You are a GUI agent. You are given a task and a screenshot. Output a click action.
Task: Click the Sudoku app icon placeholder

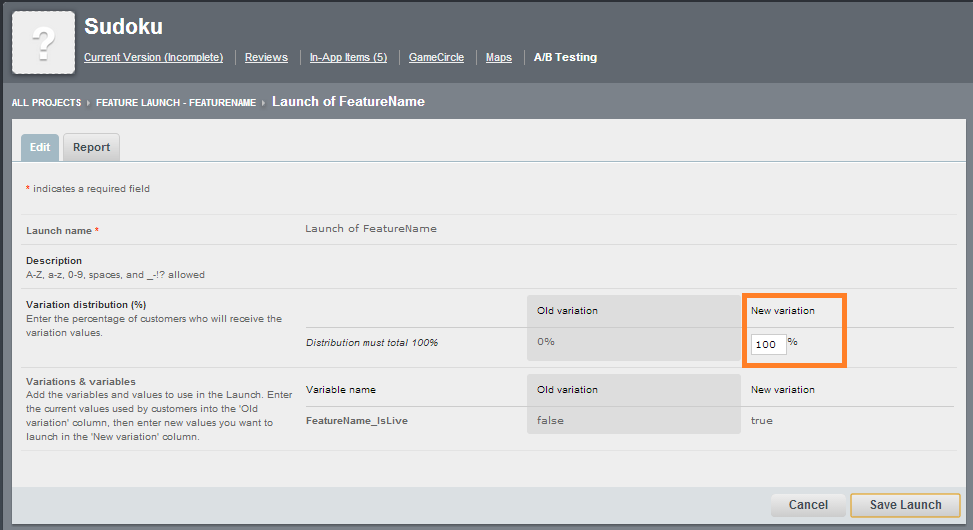click(43, 43)
